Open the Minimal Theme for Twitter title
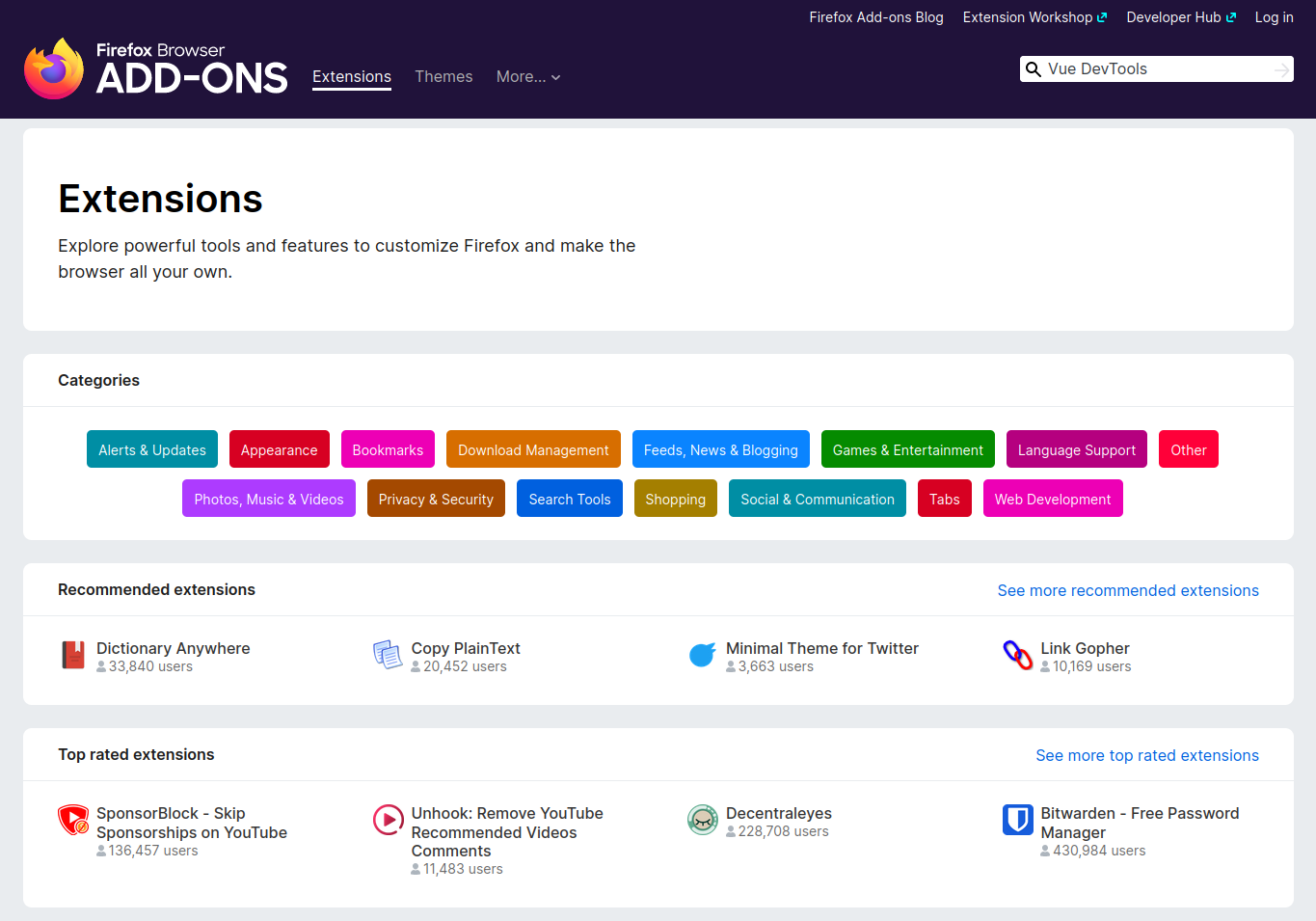This screenshot has height=921, width=1316. coord(822,648)
